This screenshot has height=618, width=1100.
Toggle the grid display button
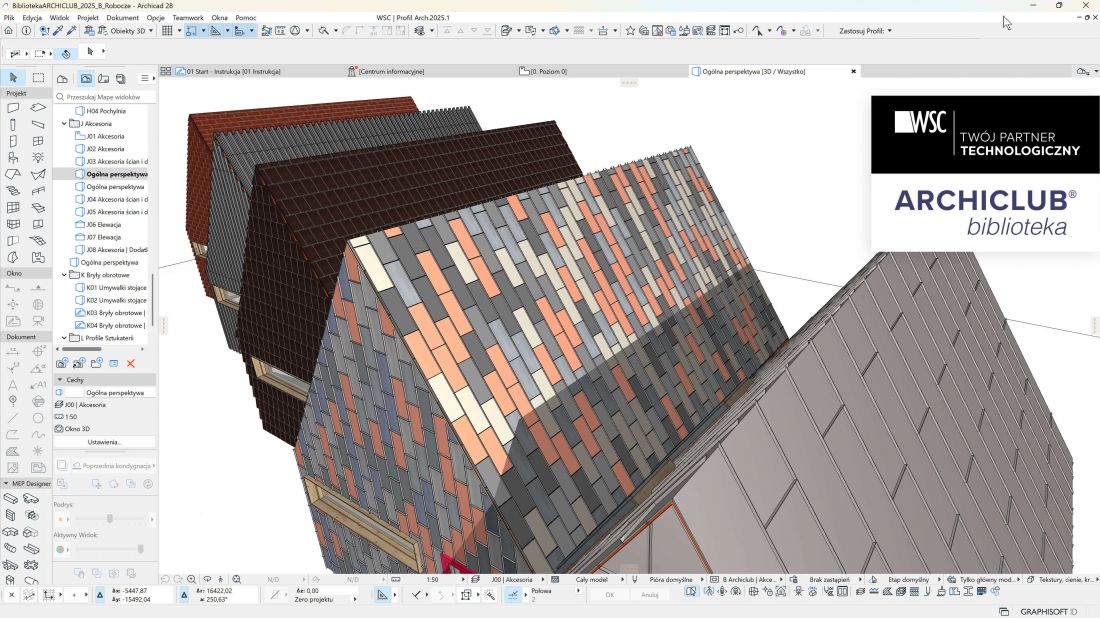pos(167,31)
